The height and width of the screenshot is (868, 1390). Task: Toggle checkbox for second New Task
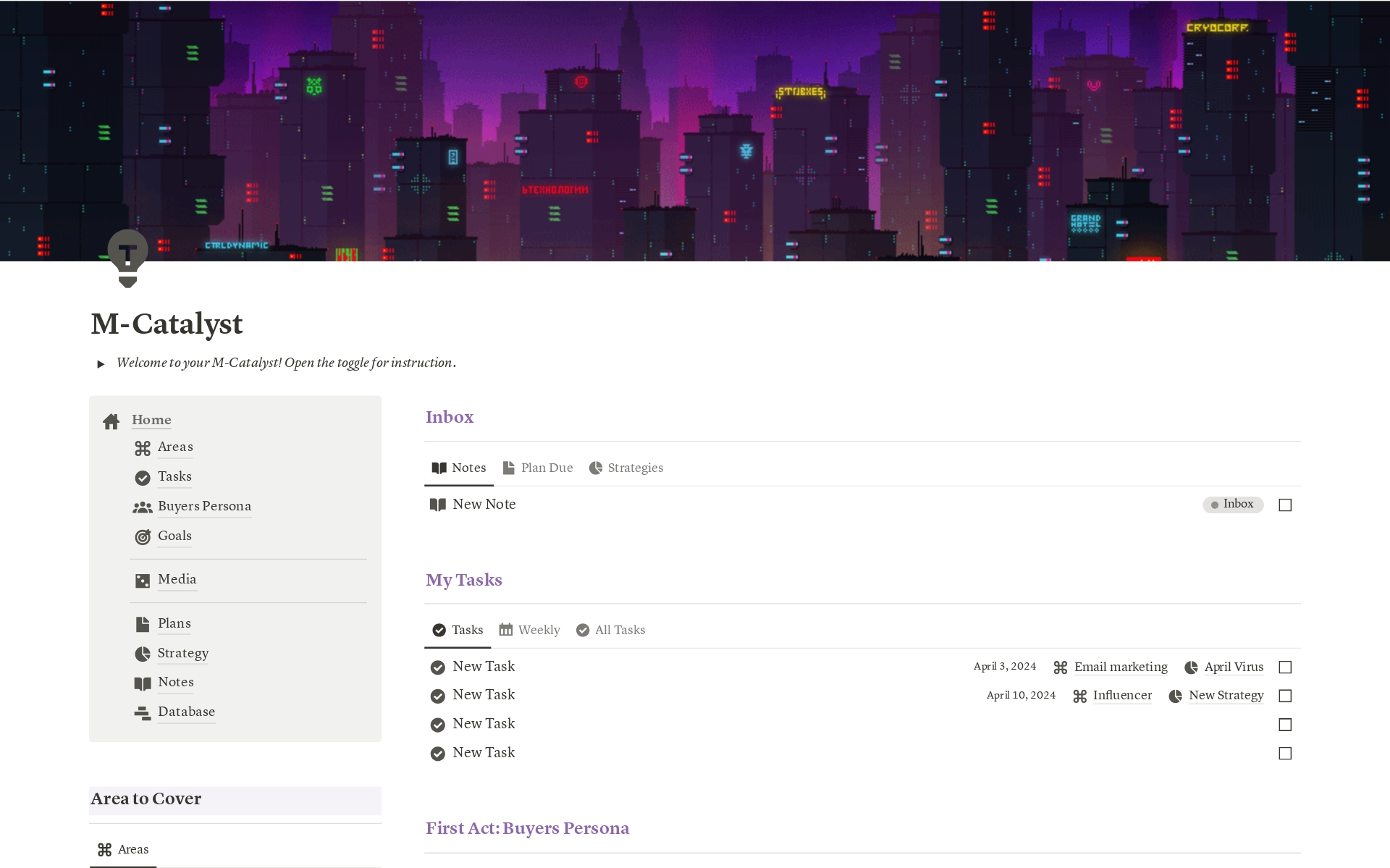(x=1285, y=695)
